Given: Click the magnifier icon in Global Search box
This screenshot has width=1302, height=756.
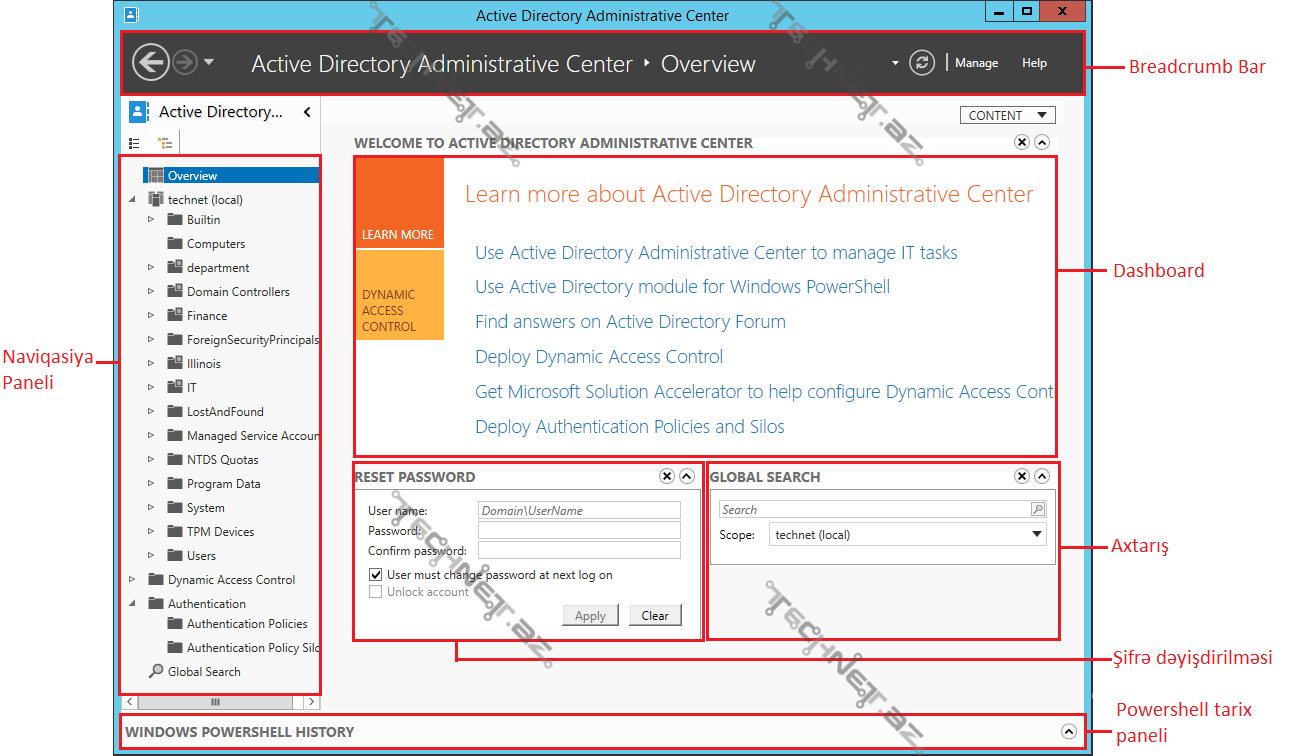Looking at the screenshot, I should coord(1037,509).
